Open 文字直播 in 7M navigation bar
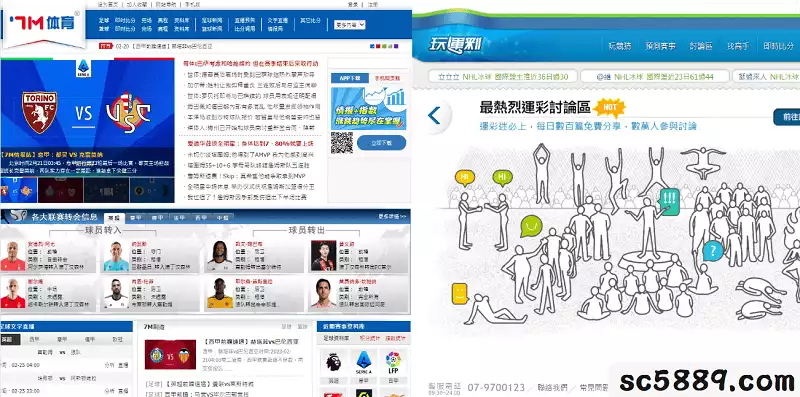800x397 pixels. (278, 21)
